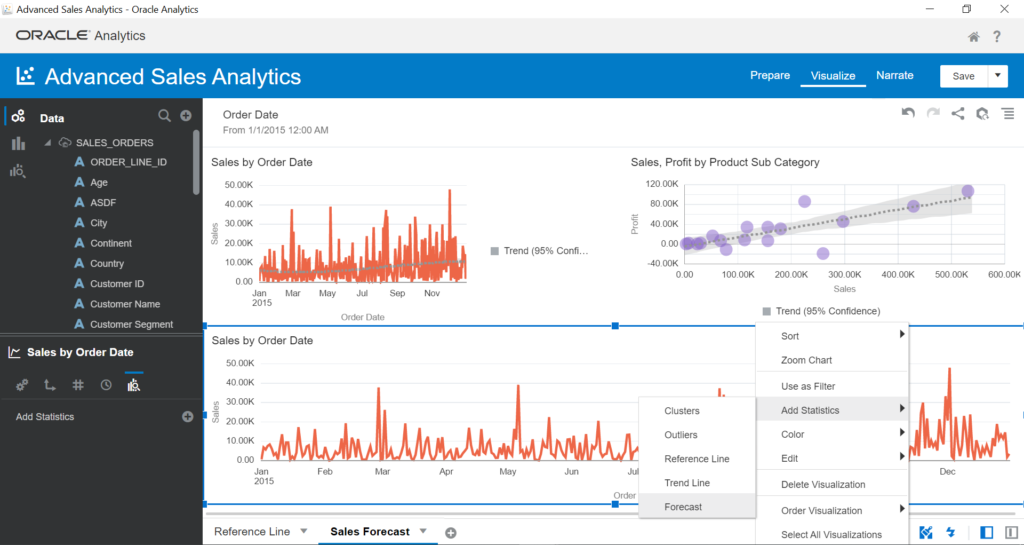
Task: Click Zoom Chart in context menu
Action: pyautogui.click(x=832, y=360)
